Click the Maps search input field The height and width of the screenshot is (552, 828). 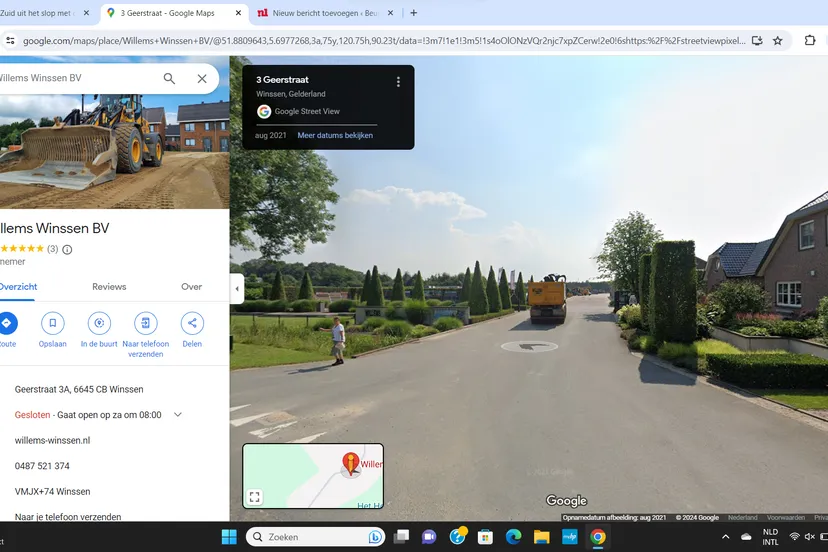click(x=79, y=78)
